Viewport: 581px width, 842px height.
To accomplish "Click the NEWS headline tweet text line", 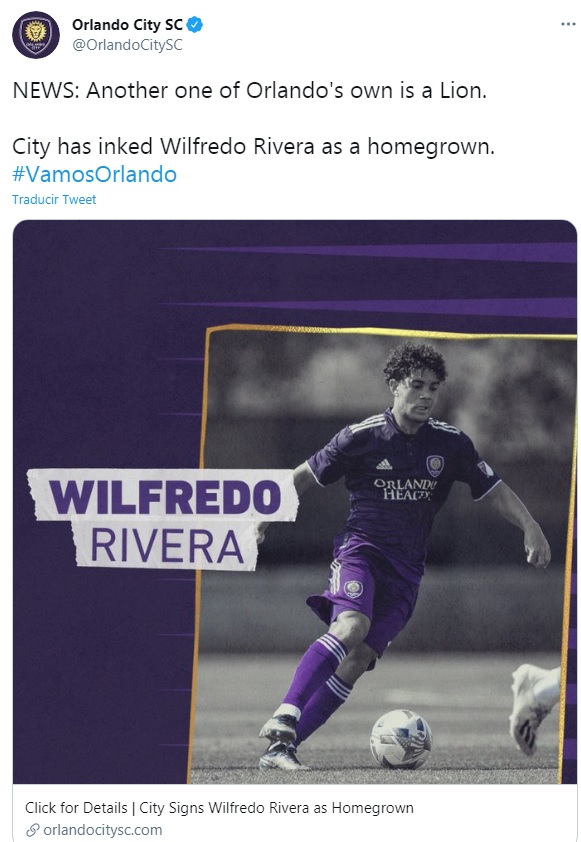I will click(x=250, y=90).
